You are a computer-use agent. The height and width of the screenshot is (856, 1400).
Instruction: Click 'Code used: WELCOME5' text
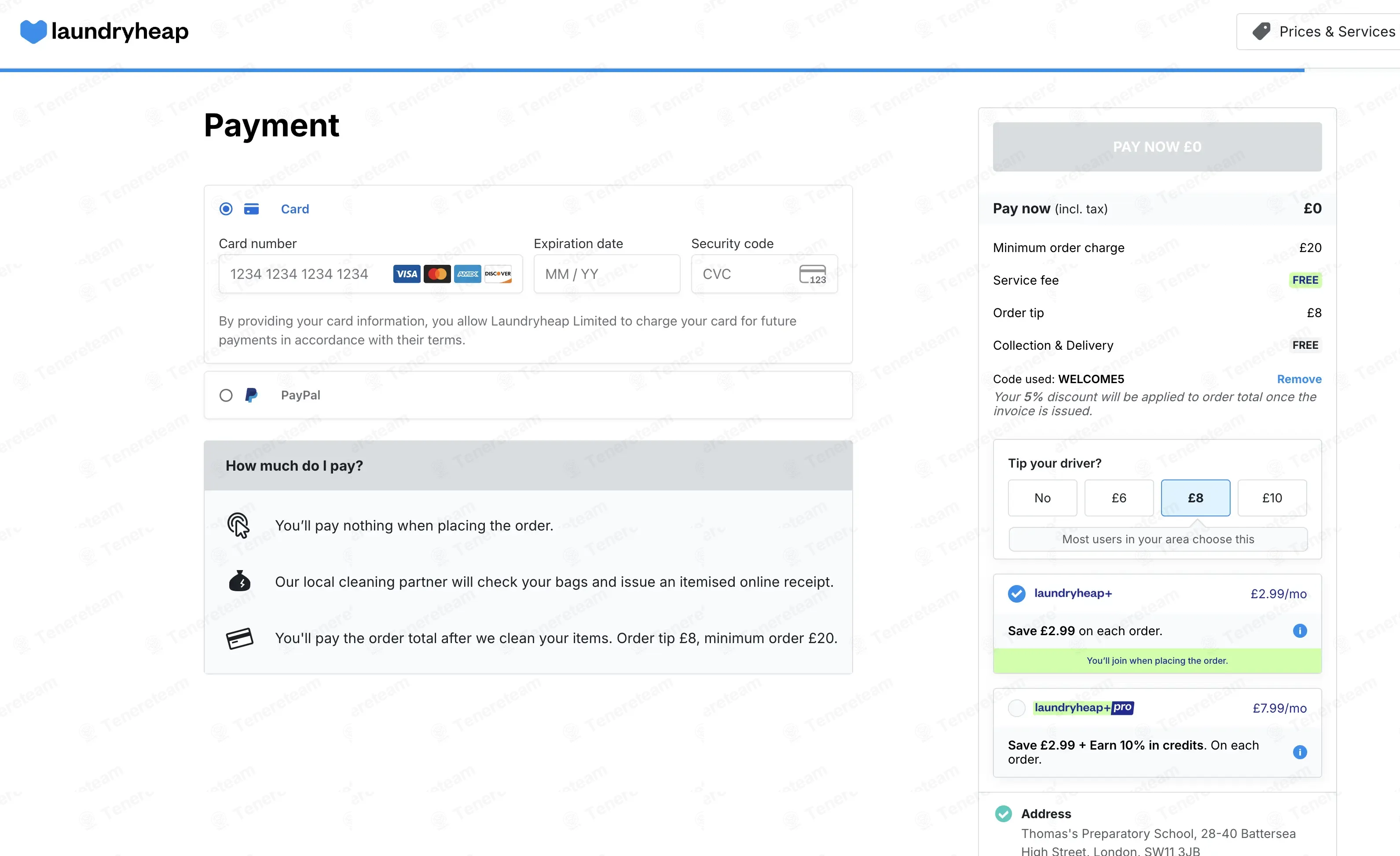pos(1059,379)
